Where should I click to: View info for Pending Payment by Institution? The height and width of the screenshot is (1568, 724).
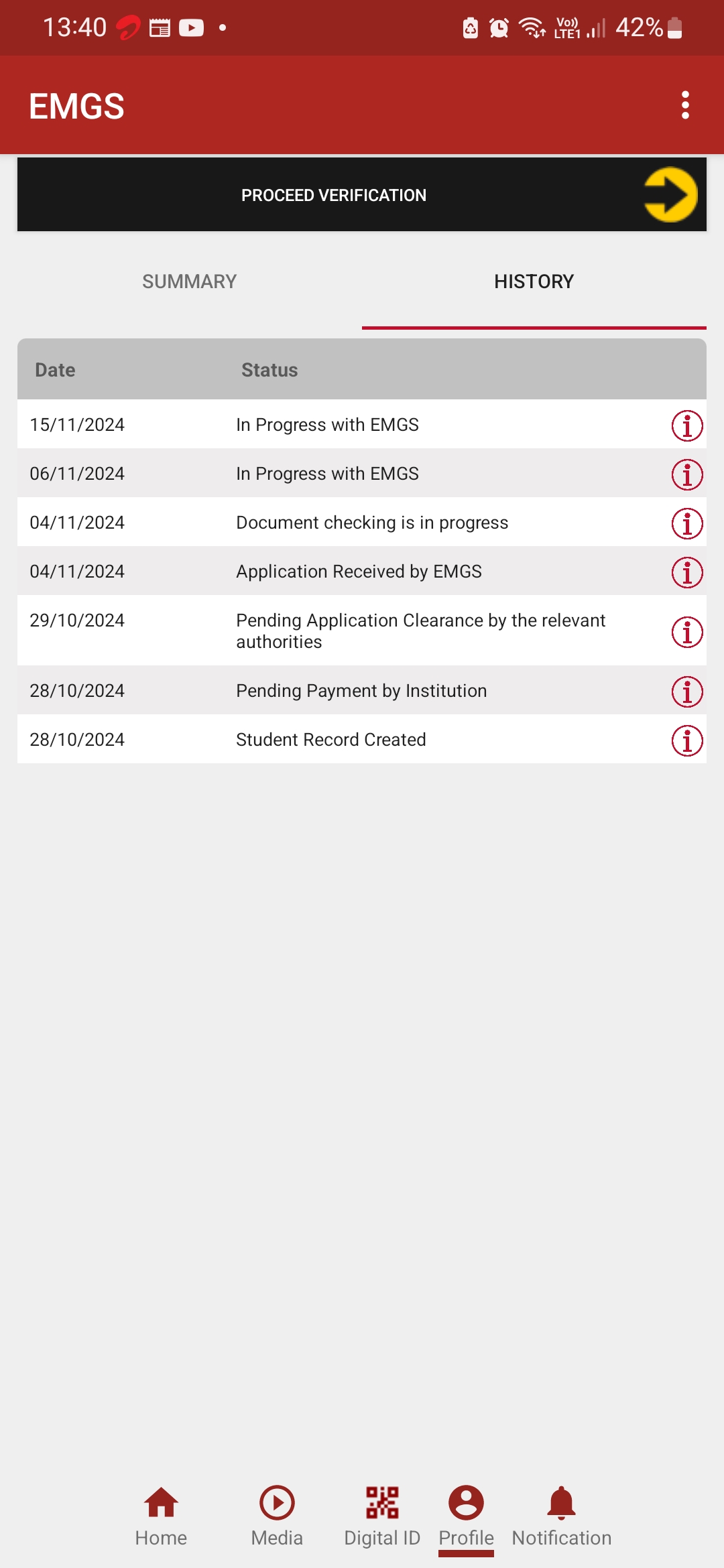(x=687, y=692)
